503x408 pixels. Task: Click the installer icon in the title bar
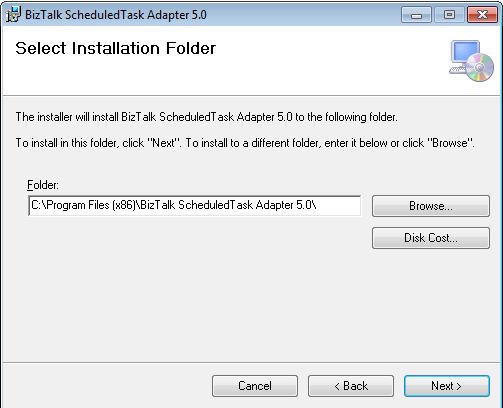point(13,15)
